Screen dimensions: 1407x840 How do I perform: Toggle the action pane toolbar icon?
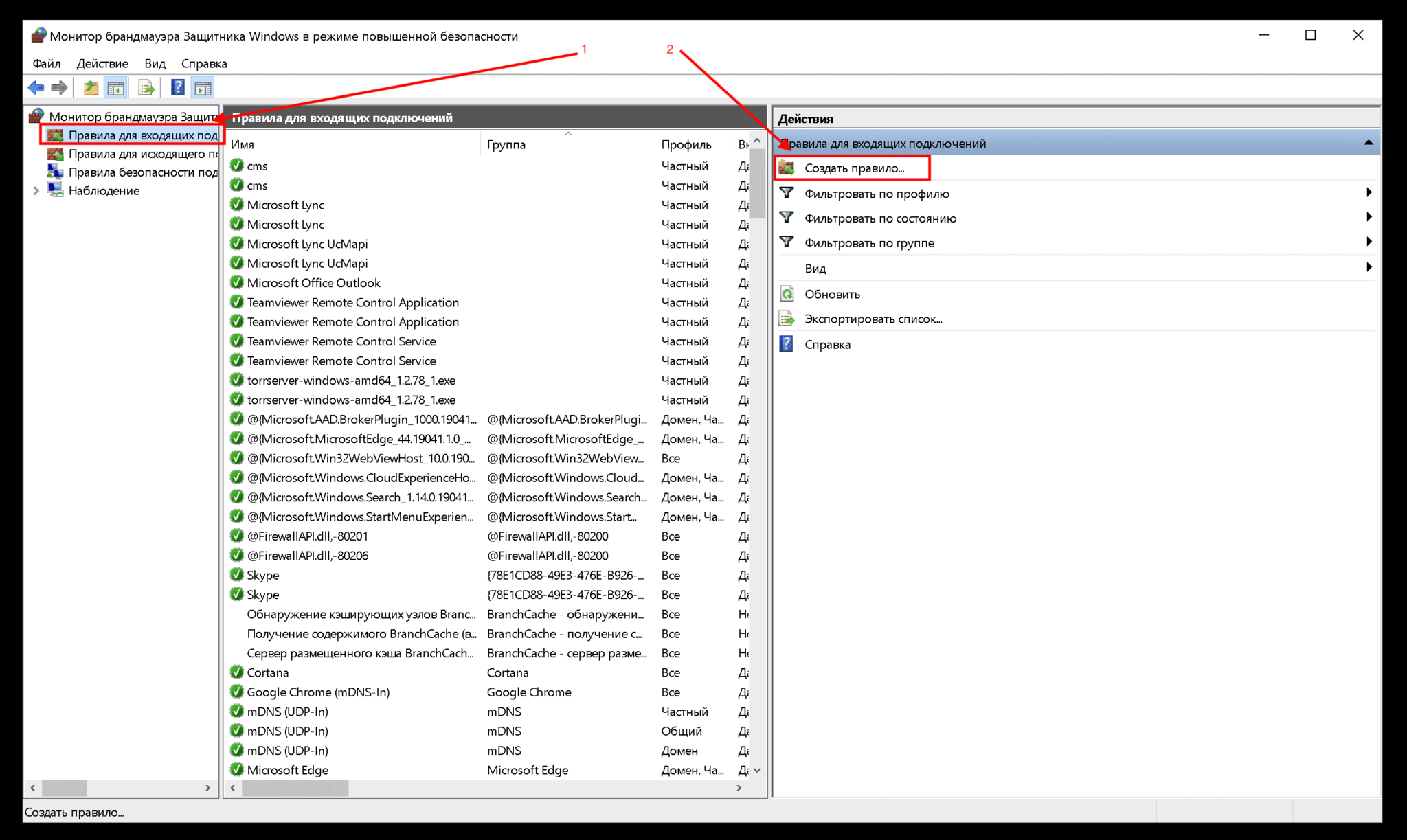point(203,88)
